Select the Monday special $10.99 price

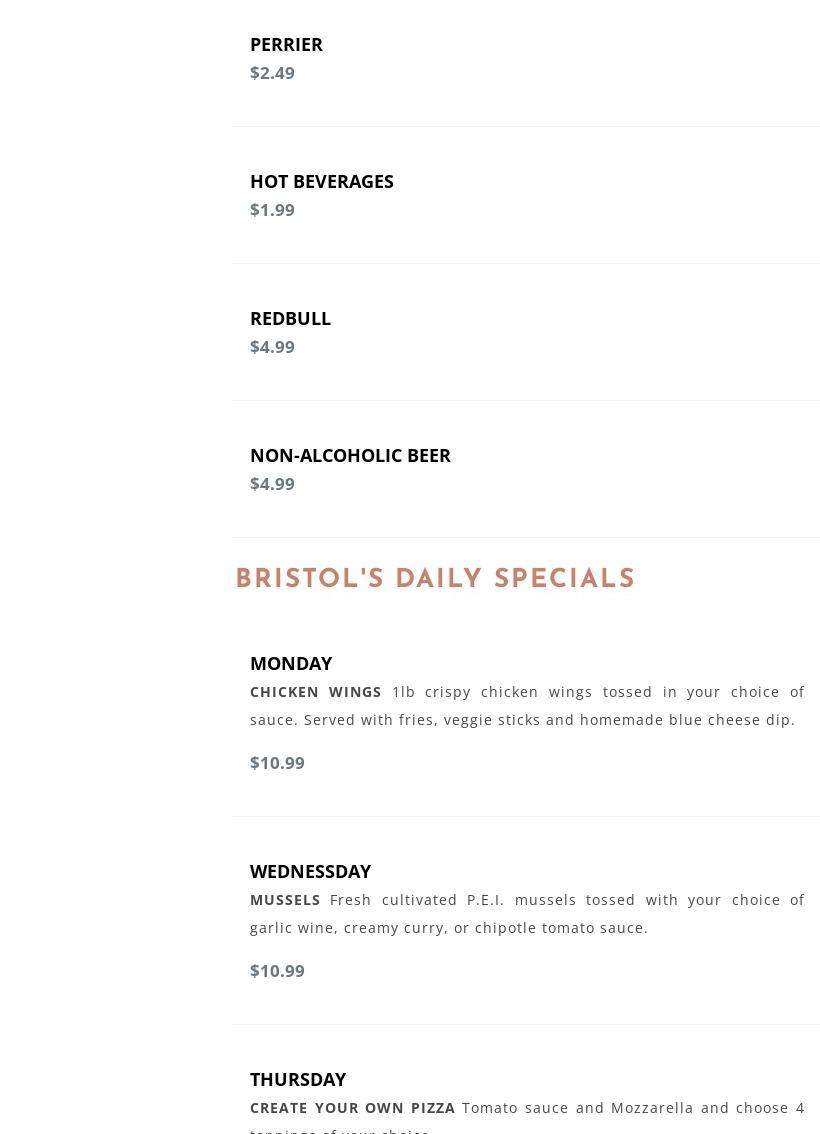[x=277, y=762]
